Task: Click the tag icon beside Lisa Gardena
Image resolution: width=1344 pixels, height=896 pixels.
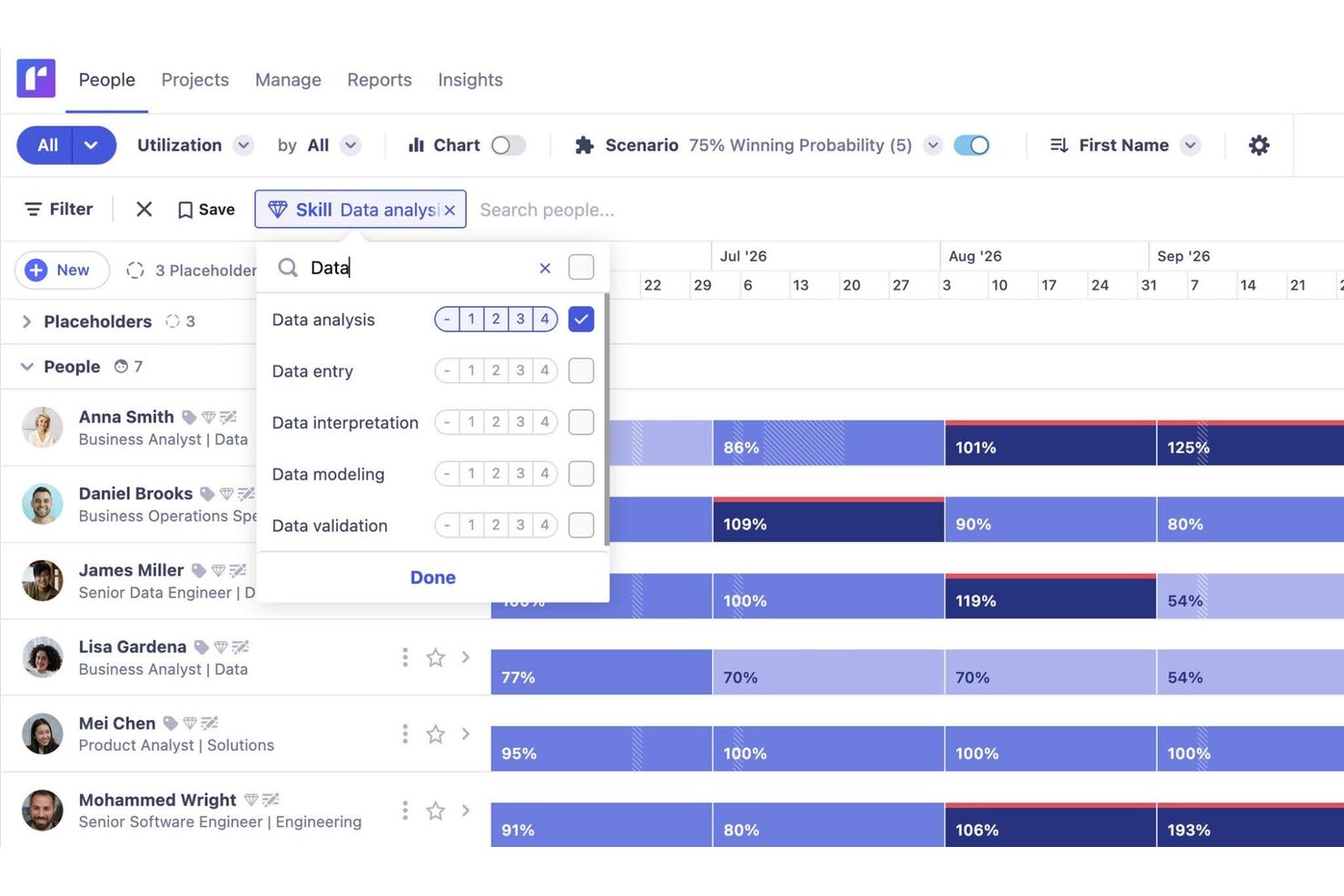Action: click(x=201, y=647)
